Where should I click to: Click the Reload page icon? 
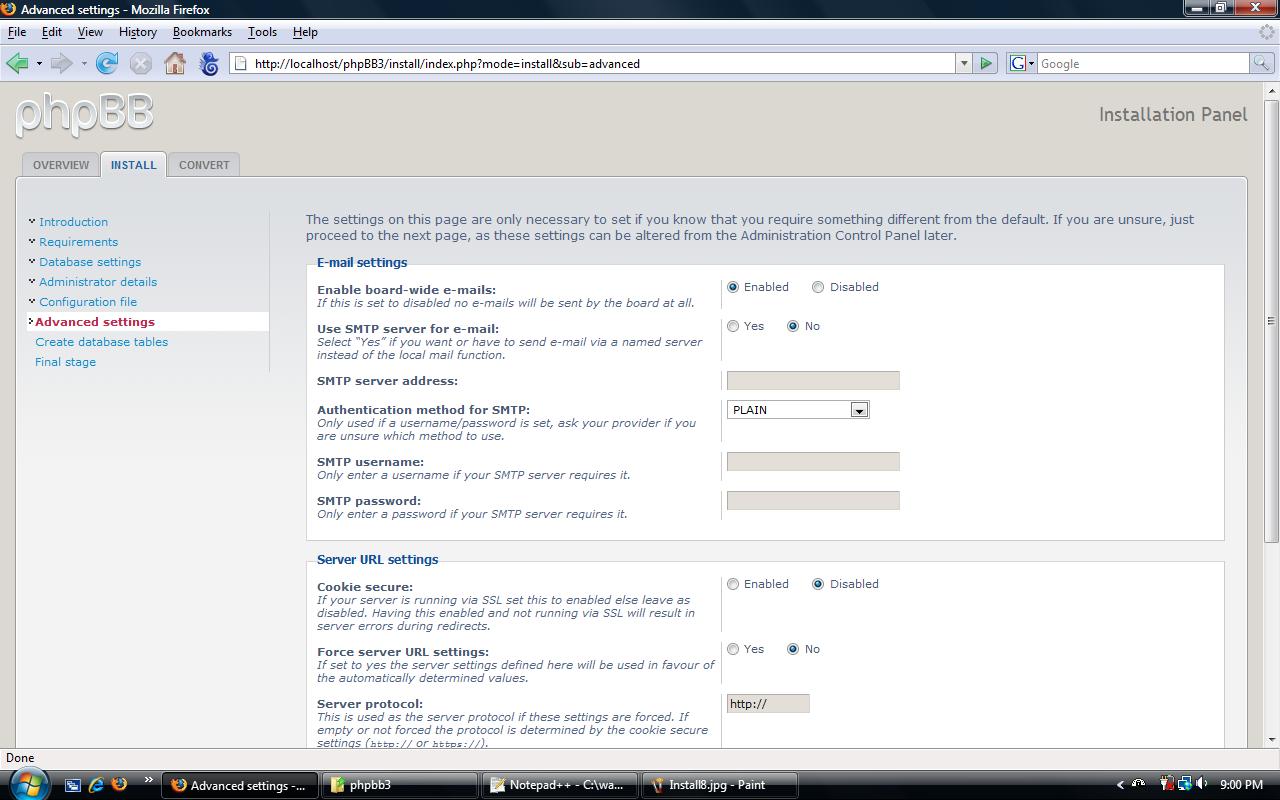click(107, 63)
